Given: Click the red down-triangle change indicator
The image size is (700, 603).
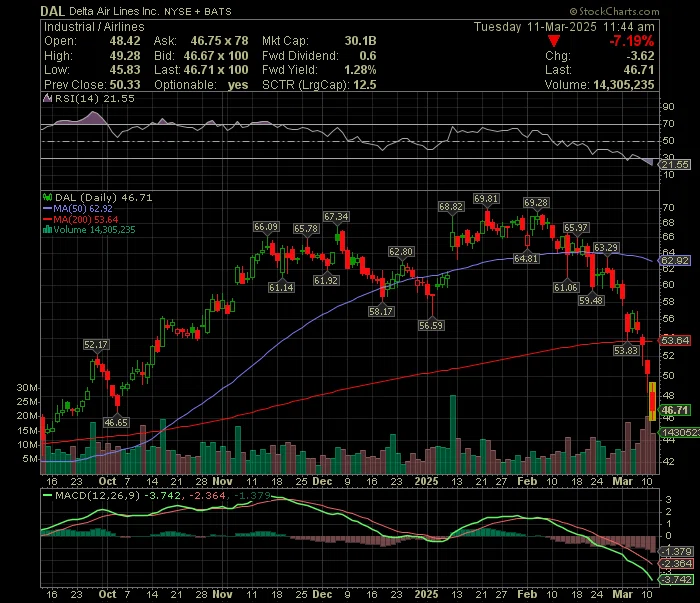Looking at the screenshot, I should click(554, 42).
